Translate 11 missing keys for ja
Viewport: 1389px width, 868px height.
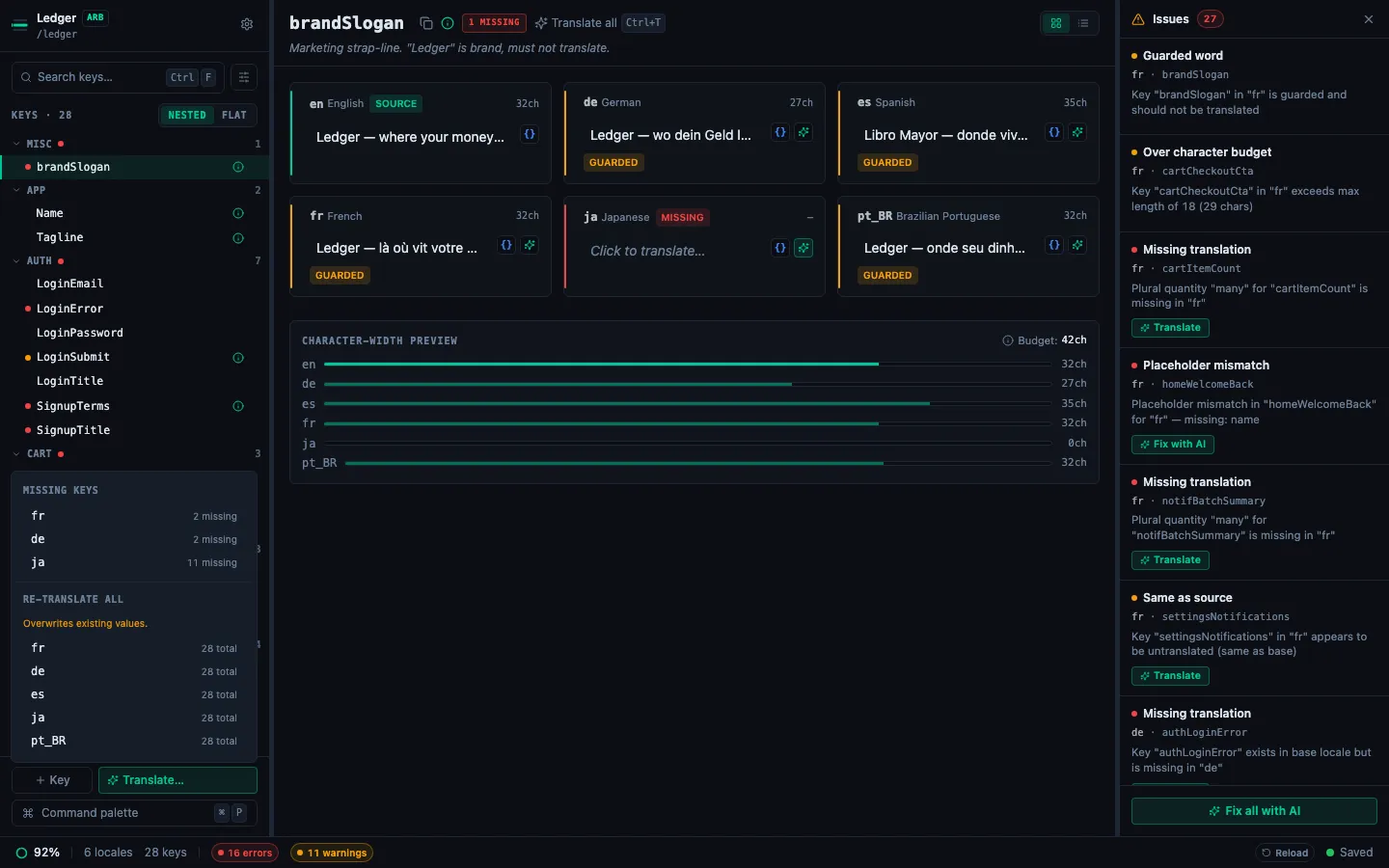coord(134,562)
